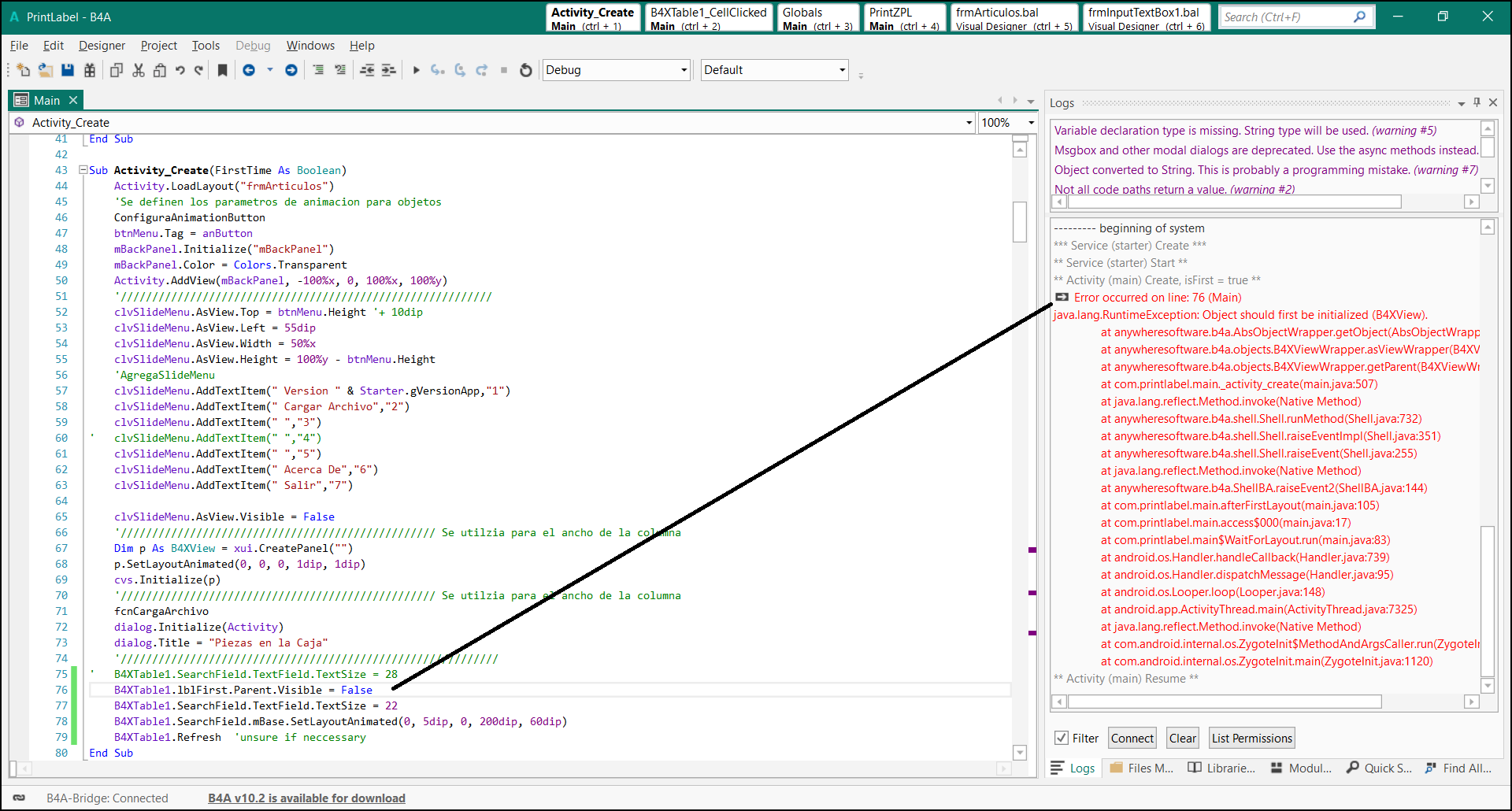Jump to PrintZPL recent sub button

(905, 18)
